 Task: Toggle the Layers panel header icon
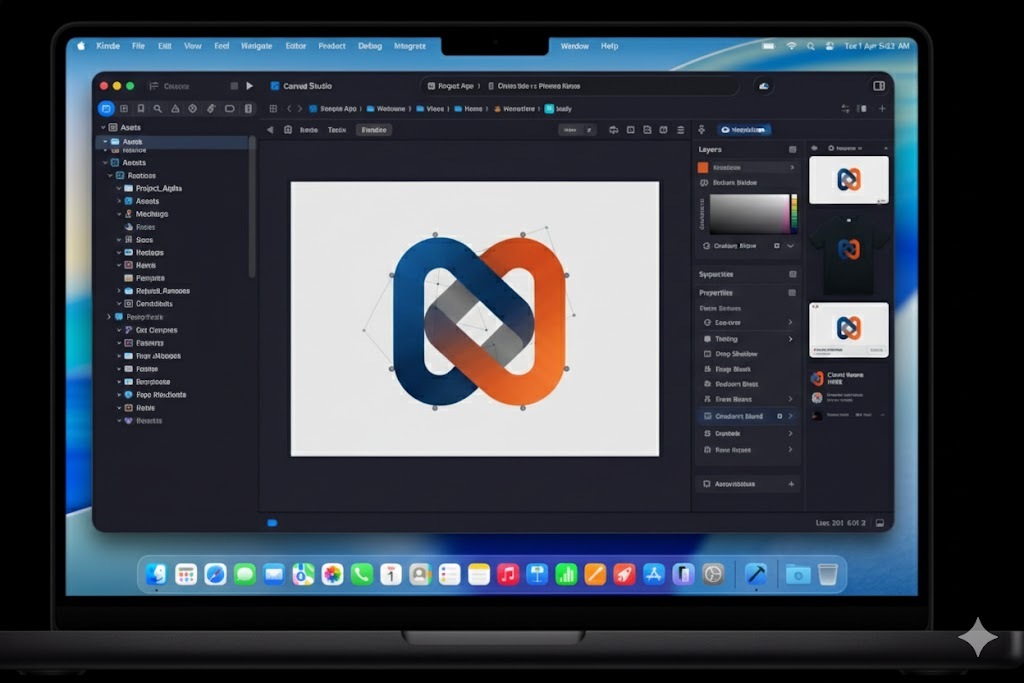pyautogui.click(x=792, y=150)
